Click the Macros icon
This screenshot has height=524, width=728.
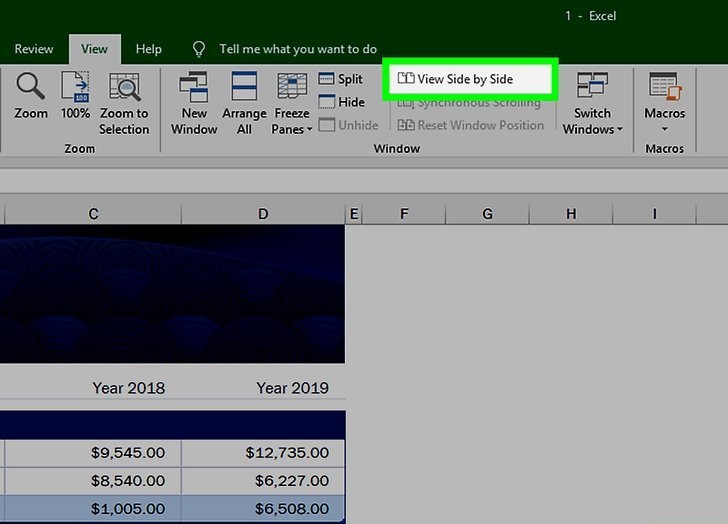coord(664,87)
